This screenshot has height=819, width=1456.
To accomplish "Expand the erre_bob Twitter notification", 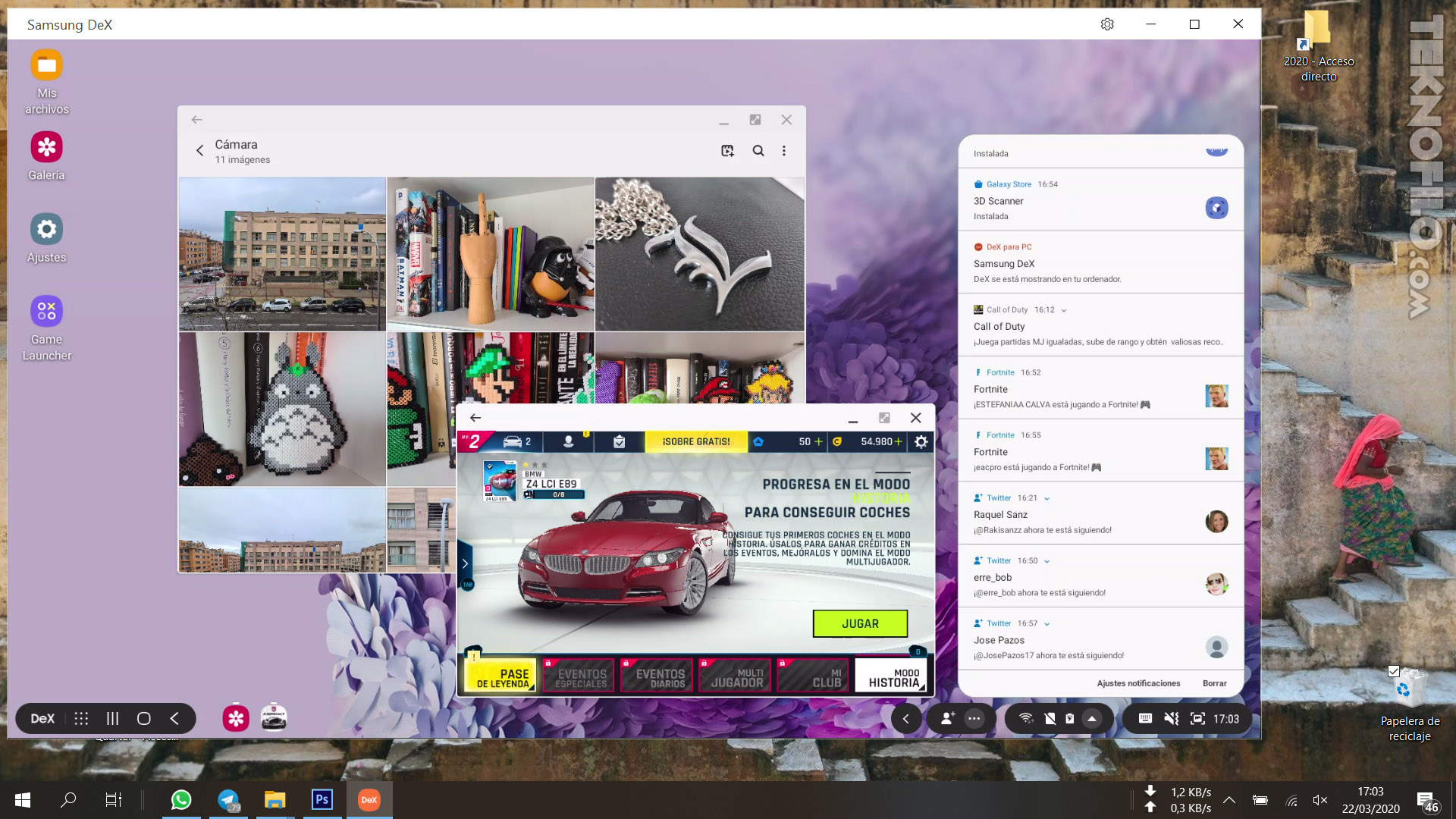I will (x=1047, y=561).
